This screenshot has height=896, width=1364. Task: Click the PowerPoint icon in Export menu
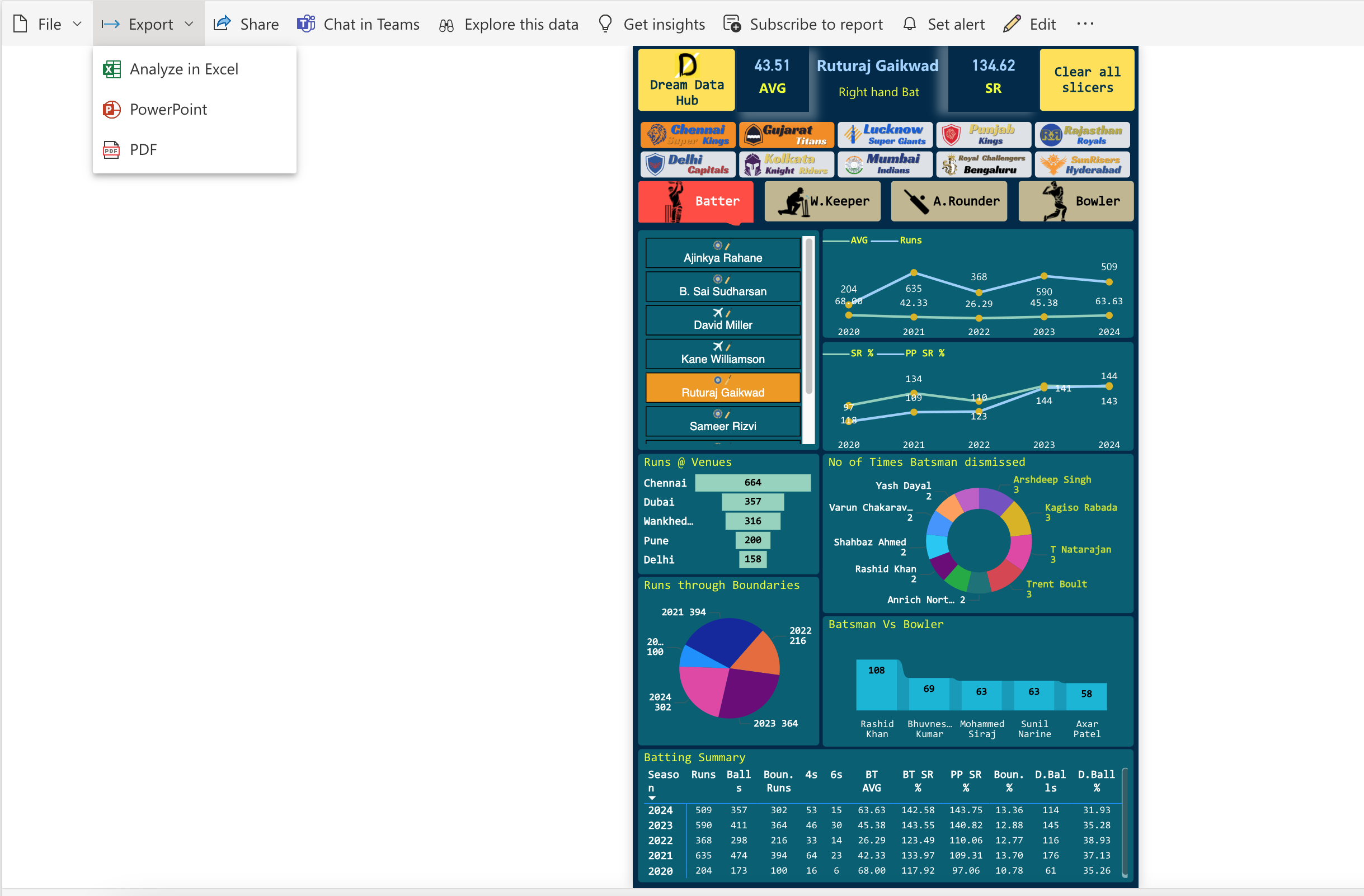click(x=112, y=110)
